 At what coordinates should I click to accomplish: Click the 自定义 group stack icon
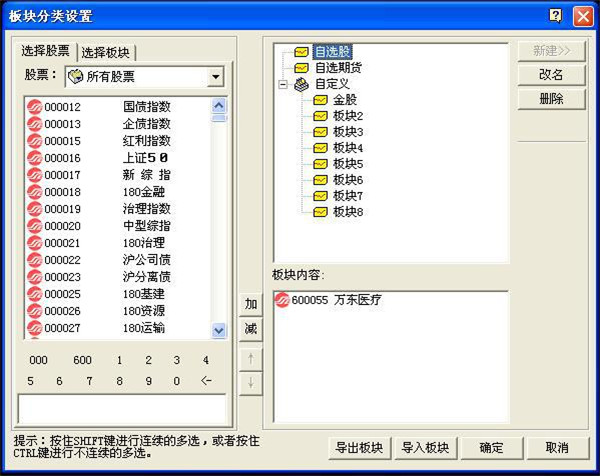(301, 84)
